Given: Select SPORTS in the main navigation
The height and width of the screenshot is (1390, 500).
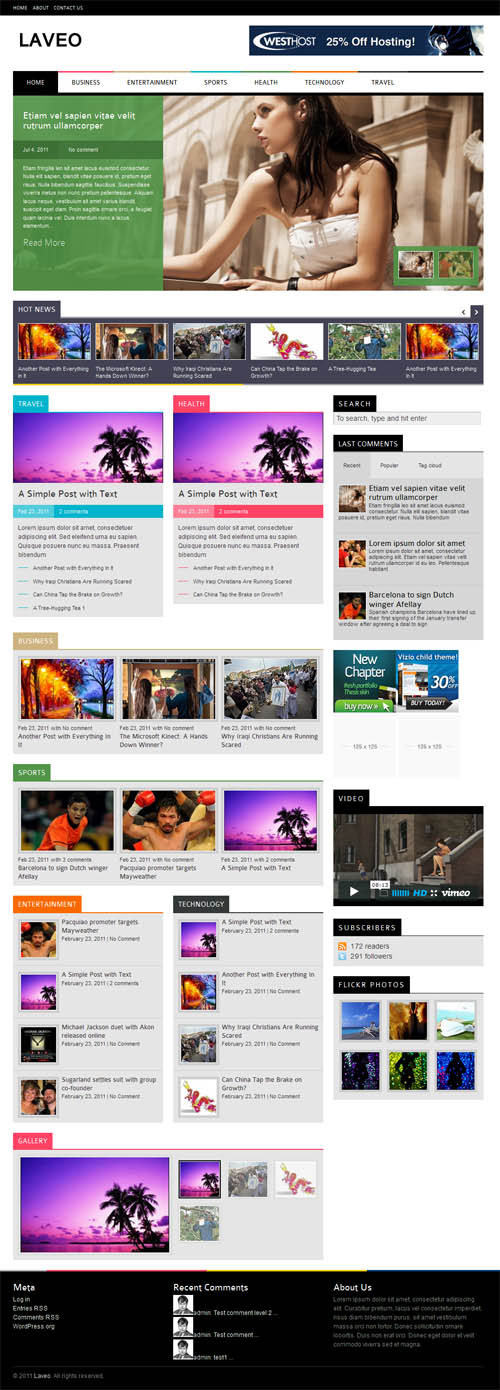Looking at the screenshot, I should [215, 83].
